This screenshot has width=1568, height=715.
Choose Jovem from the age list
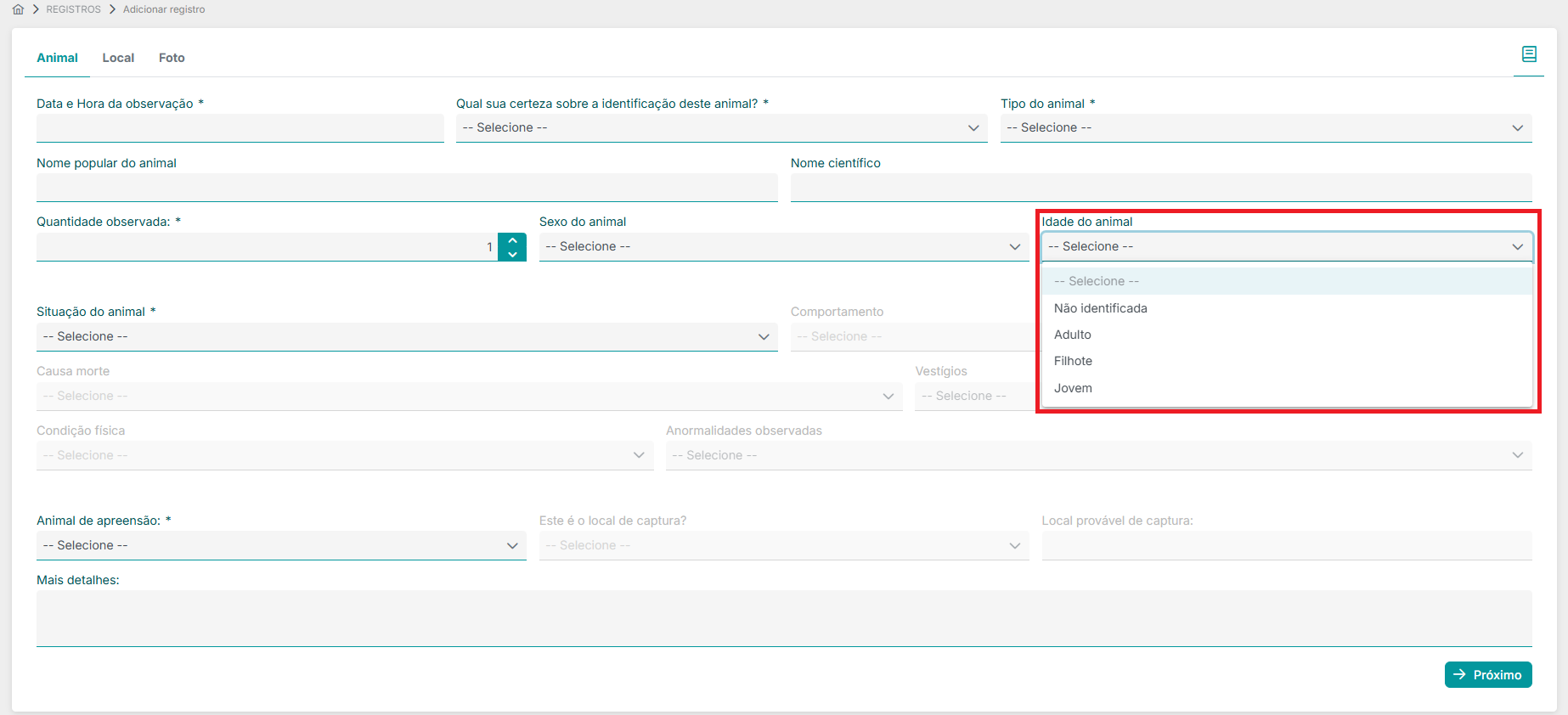coord(1074,388)
